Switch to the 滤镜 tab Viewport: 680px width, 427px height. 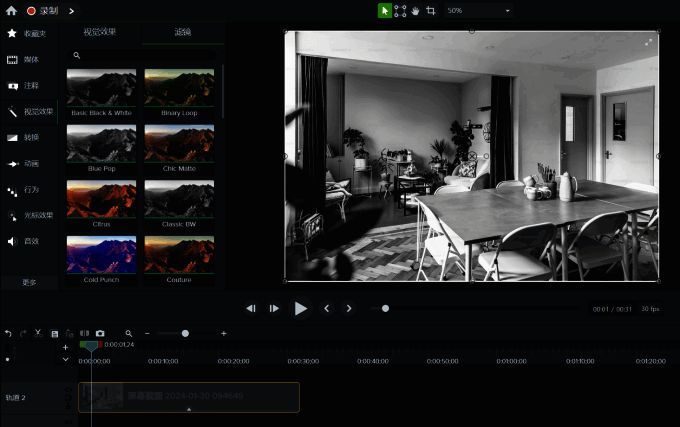[x=183, y=32]
